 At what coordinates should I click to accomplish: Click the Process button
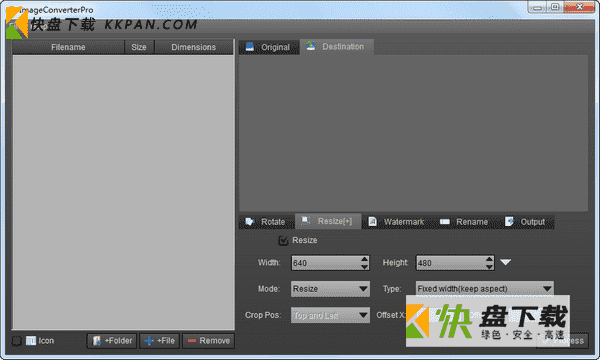click(562, 340)
